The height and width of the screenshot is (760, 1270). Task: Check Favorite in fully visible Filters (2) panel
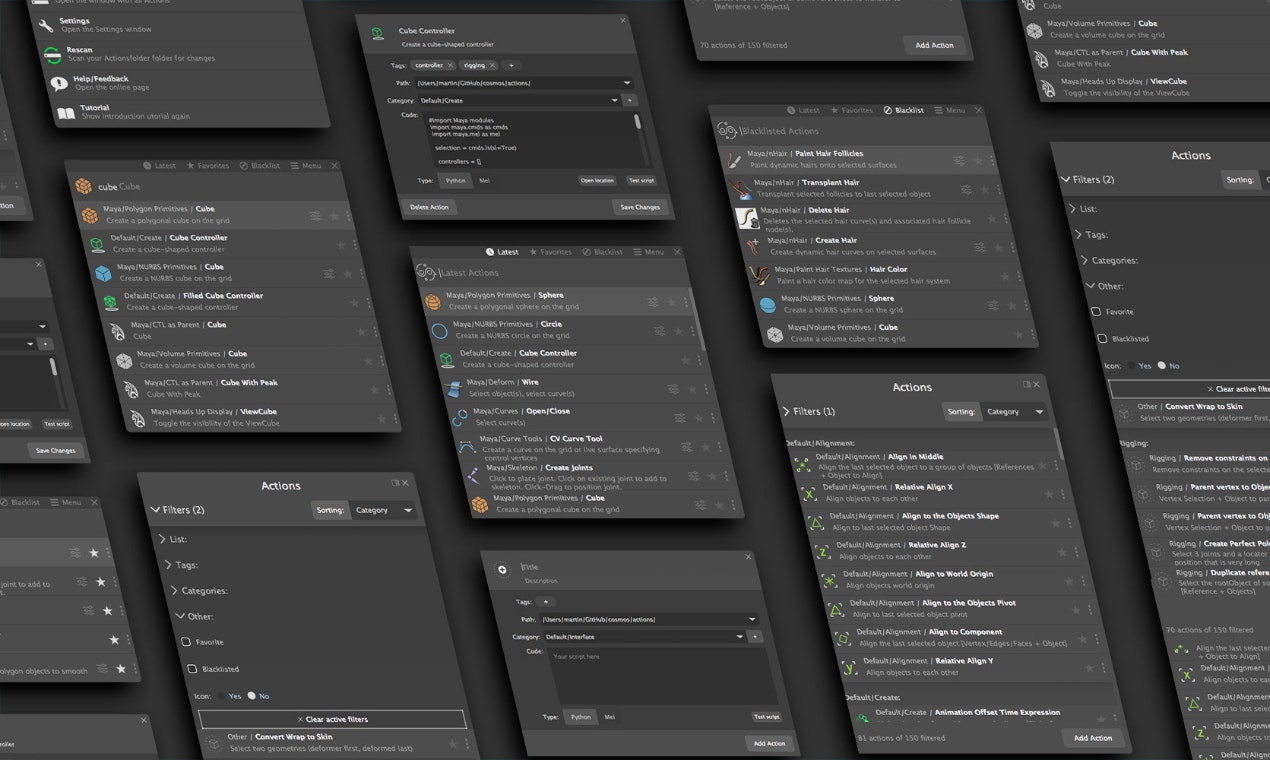coord(186,642)
